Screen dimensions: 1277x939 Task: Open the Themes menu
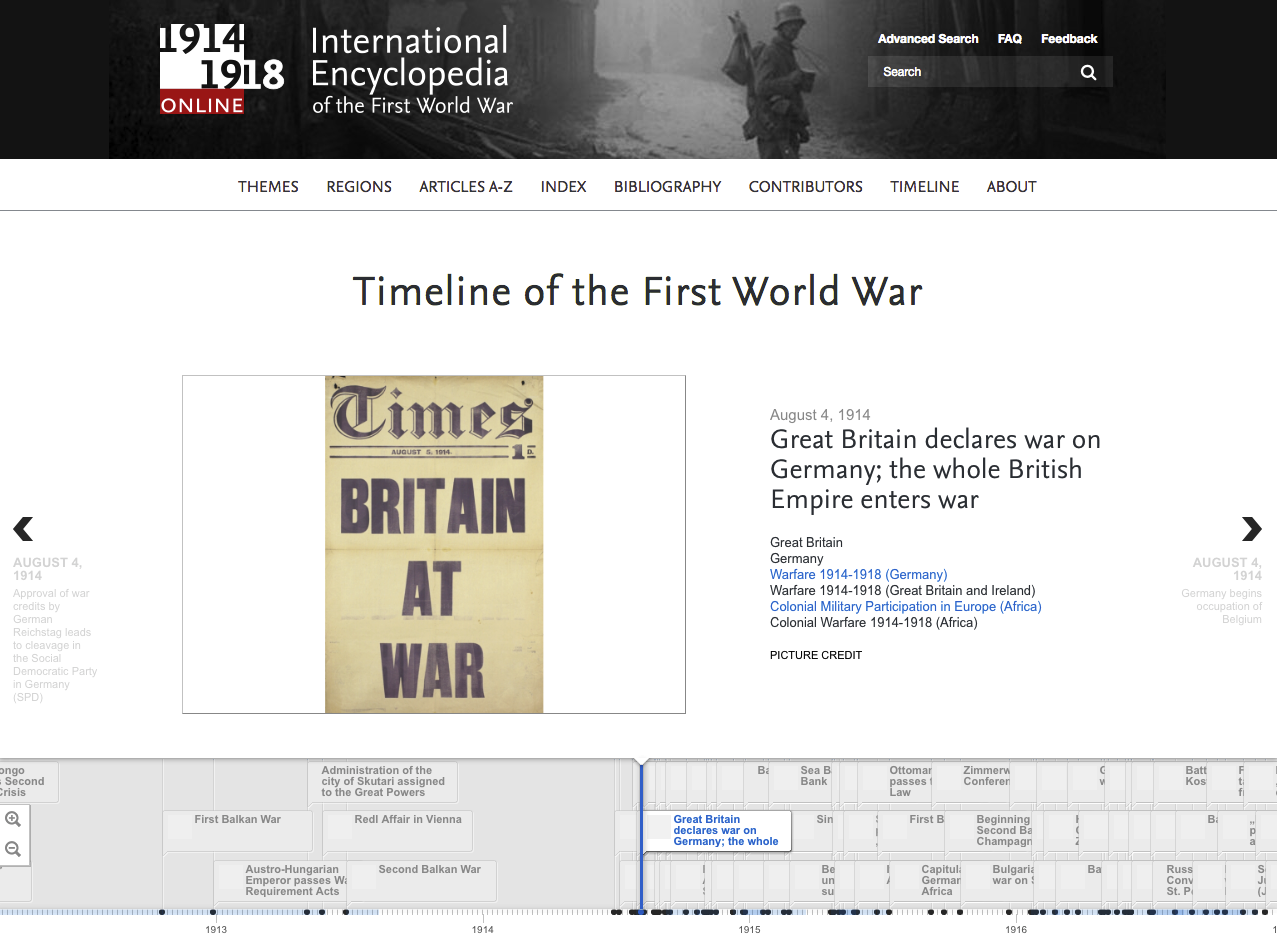tap(268, 186)
